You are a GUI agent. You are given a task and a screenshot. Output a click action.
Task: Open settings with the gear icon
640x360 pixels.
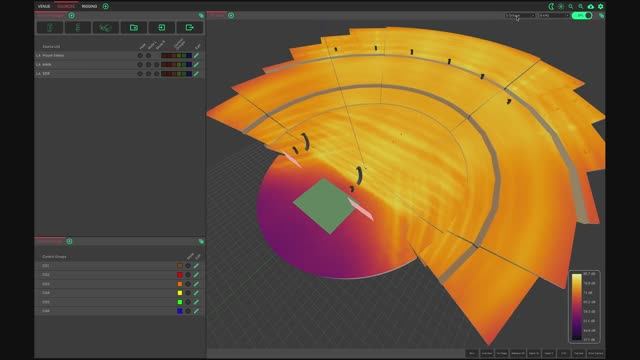pyautogui.click(x=601, y=6)
